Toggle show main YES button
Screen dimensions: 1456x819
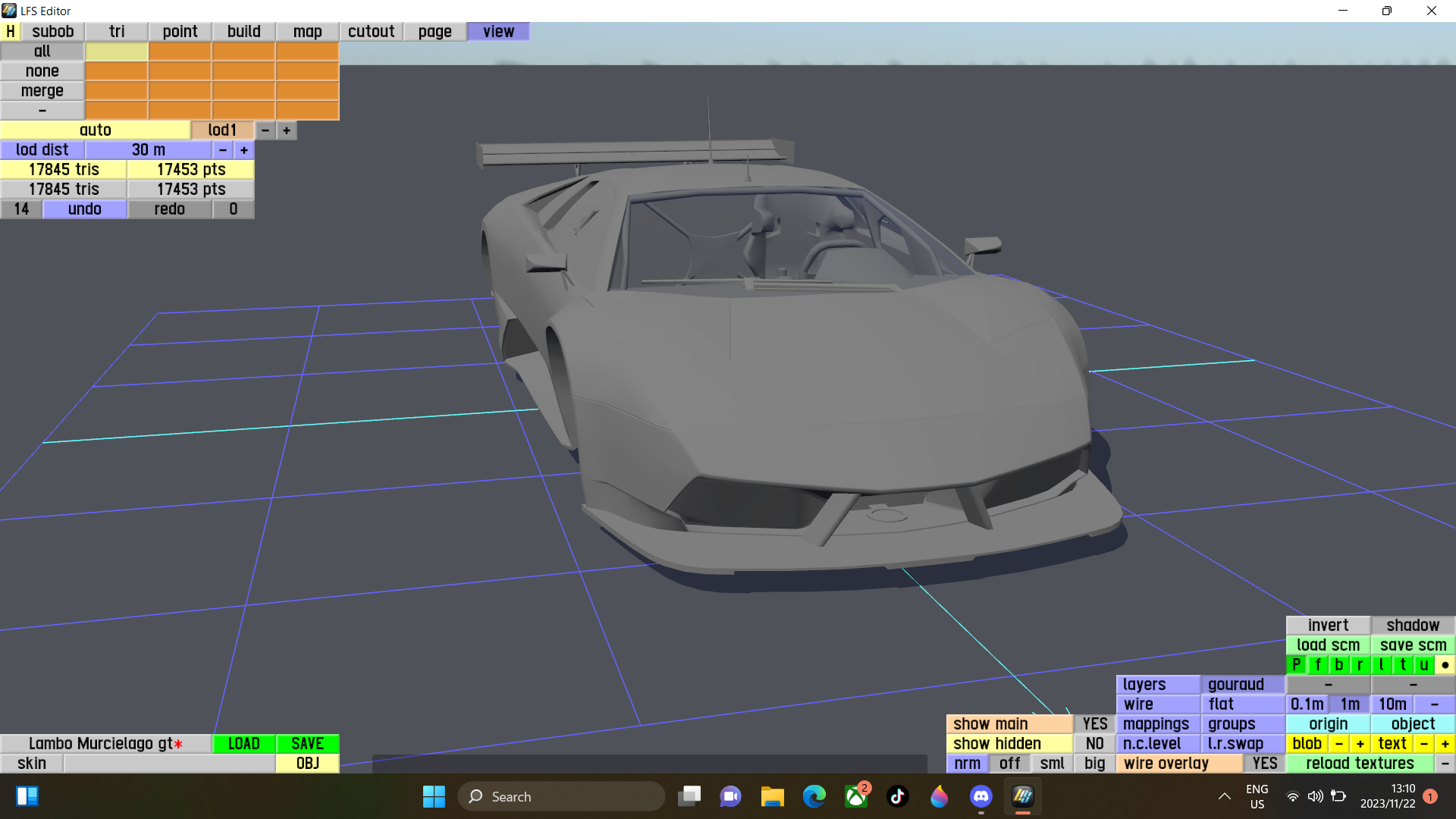point(1094,724)
